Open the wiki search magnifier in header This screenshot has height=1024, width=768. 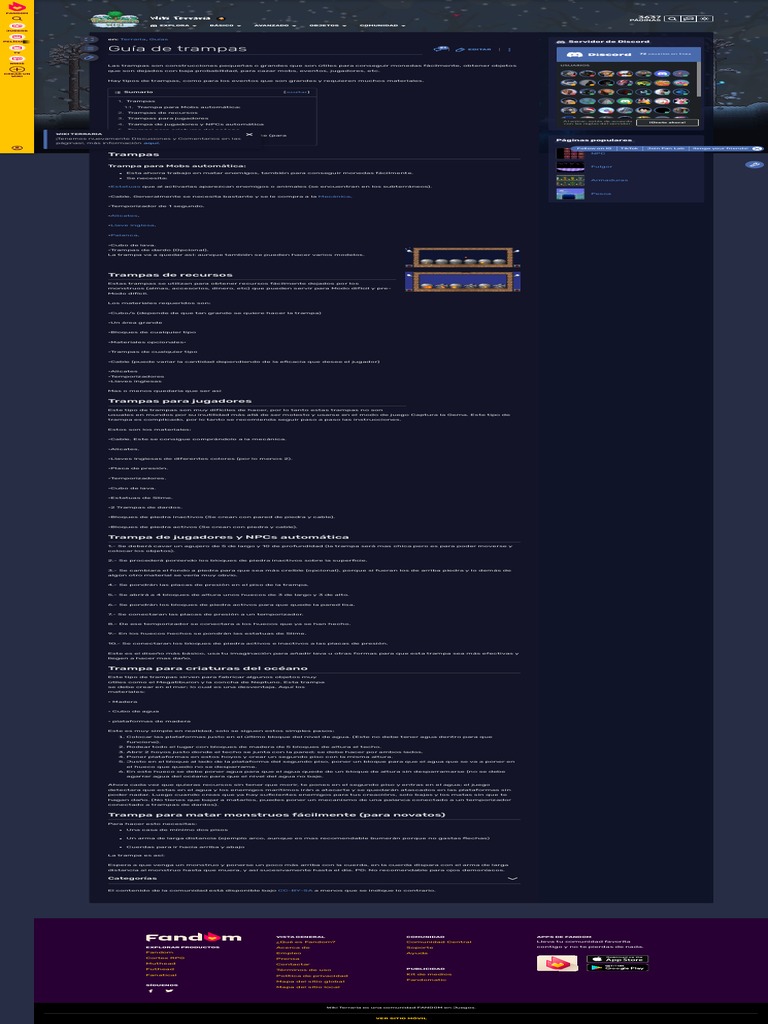tap(671, 19)
